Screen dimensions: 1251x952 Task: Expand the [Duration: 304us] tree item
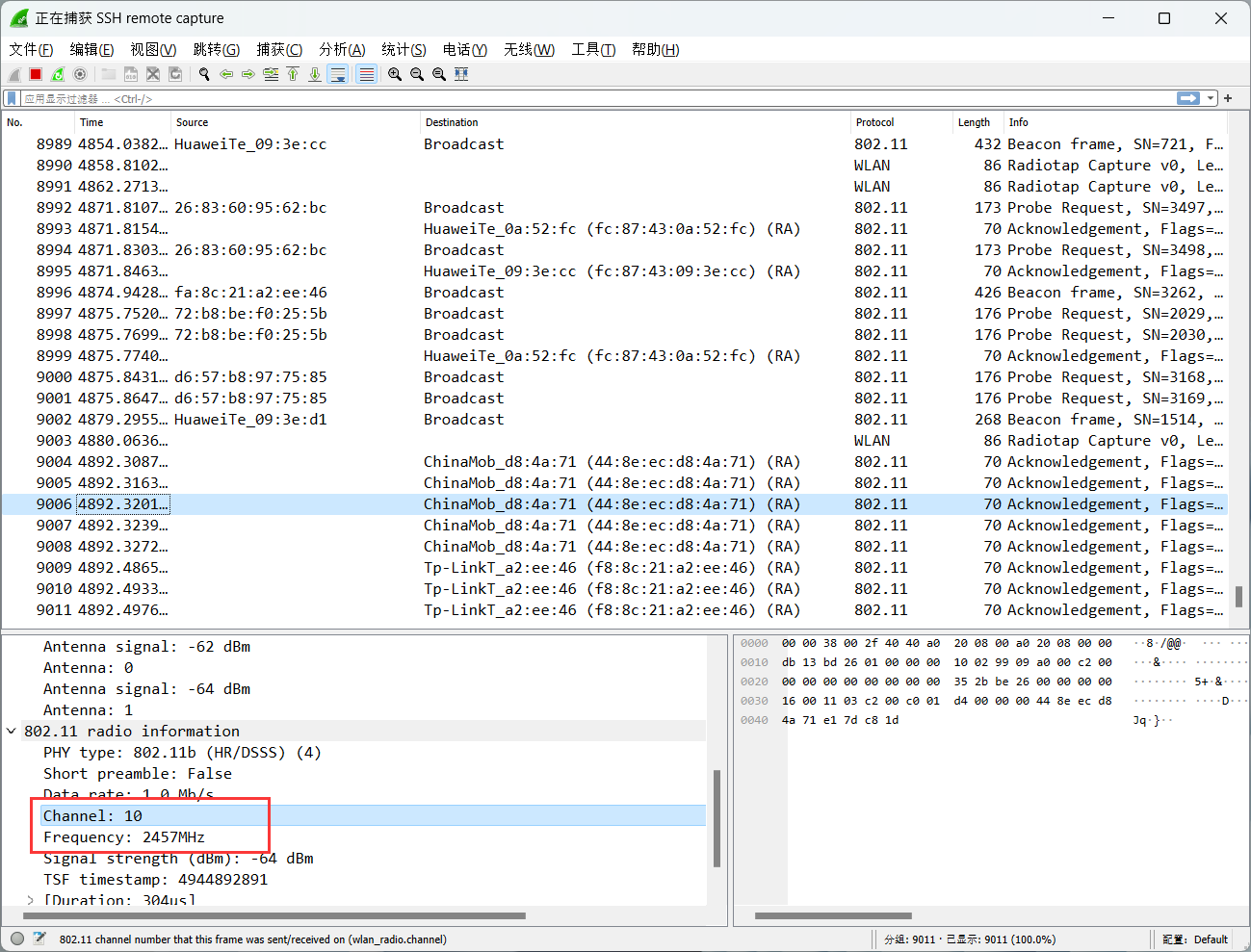click(x=30, y=901)
